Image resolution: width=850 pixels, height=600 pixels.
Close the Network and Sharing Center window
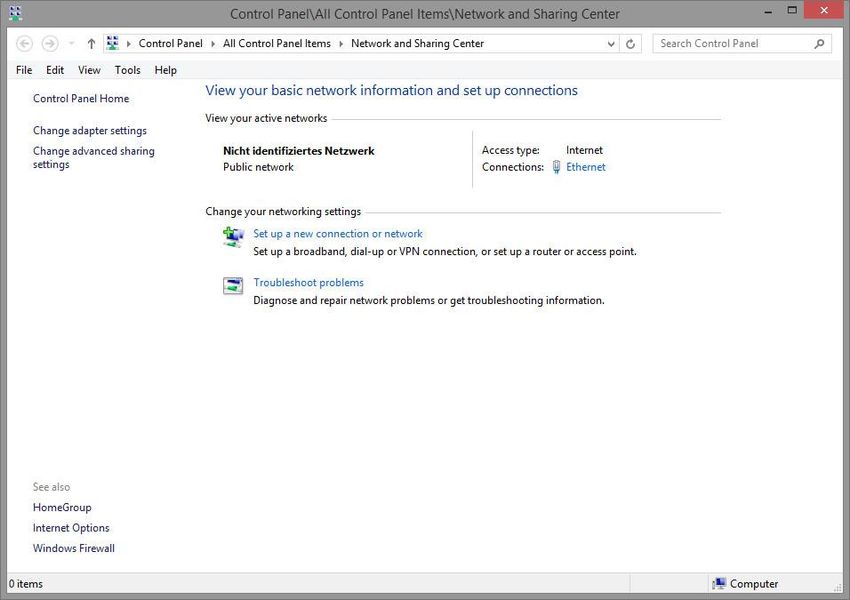tap(824, 10)
